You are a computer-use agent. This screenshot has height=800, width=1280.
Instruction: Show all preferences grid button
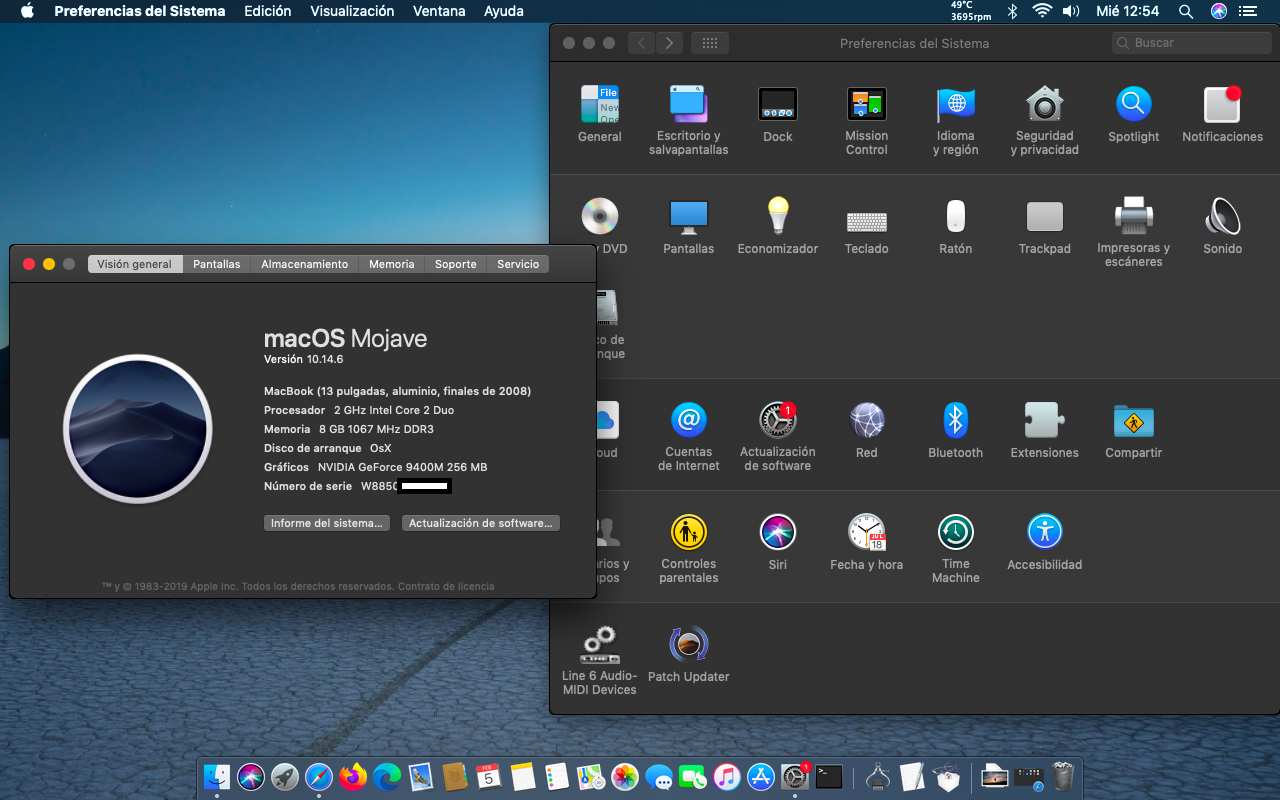(x=710, y=43)
